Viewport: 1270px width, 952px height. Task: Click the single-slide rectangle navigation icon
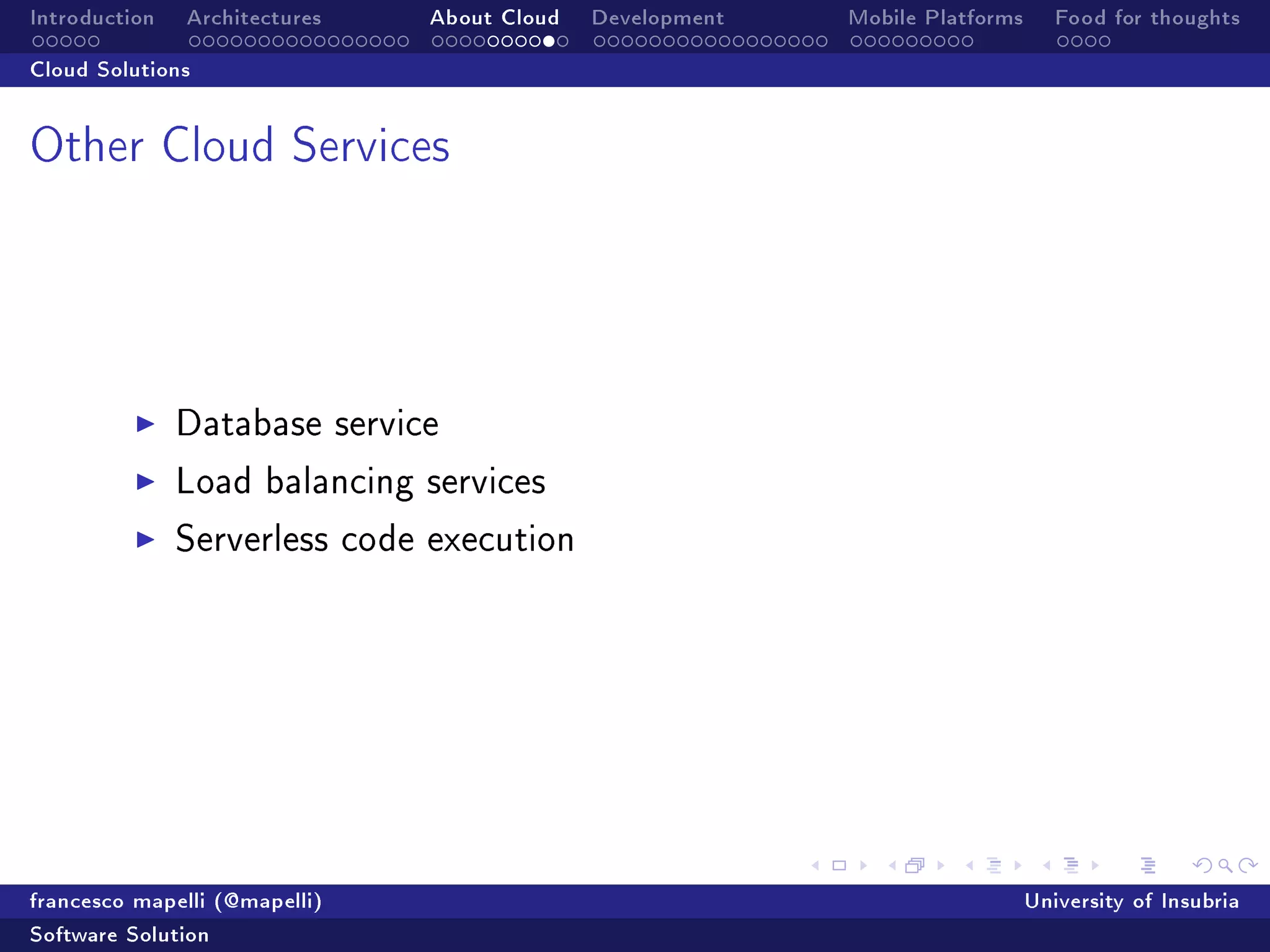click(839, 865)
